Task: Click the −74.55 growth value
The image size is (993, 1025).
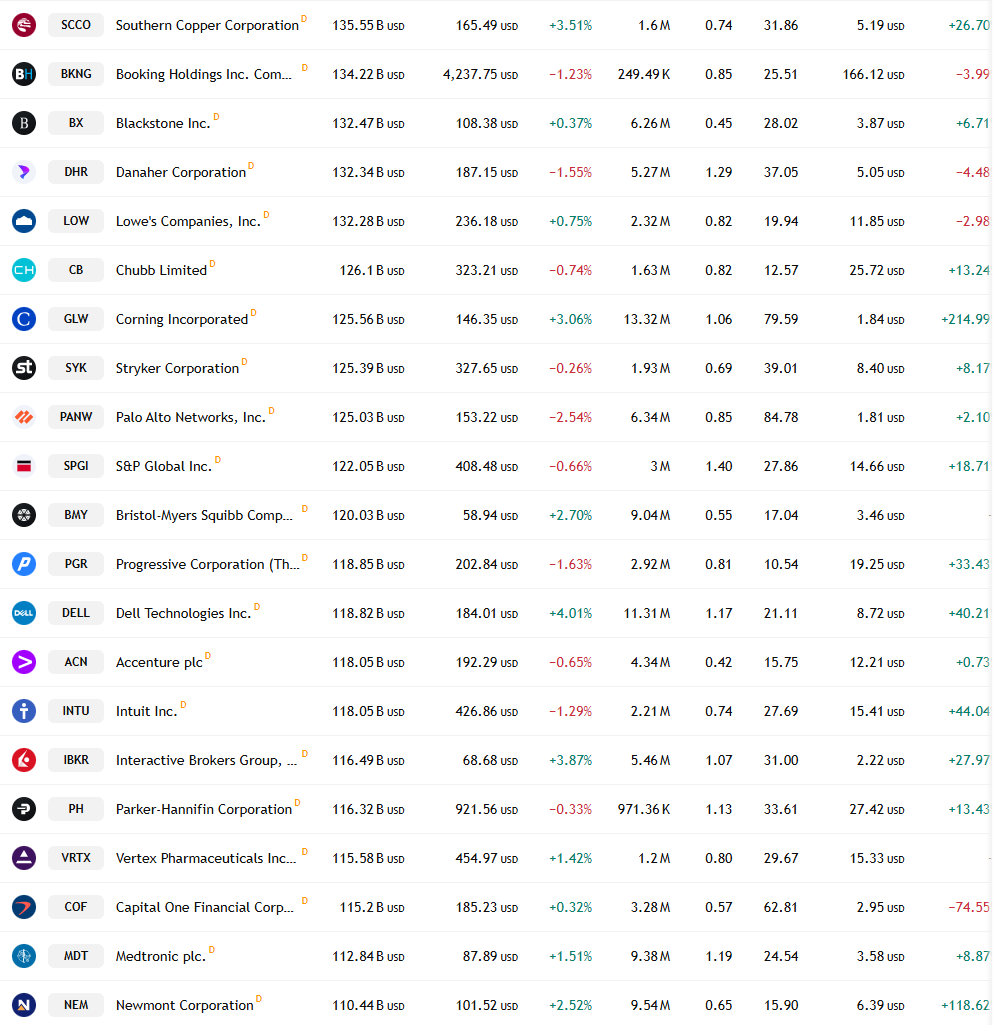Action: pyautogui.click(x=969, y=908)
